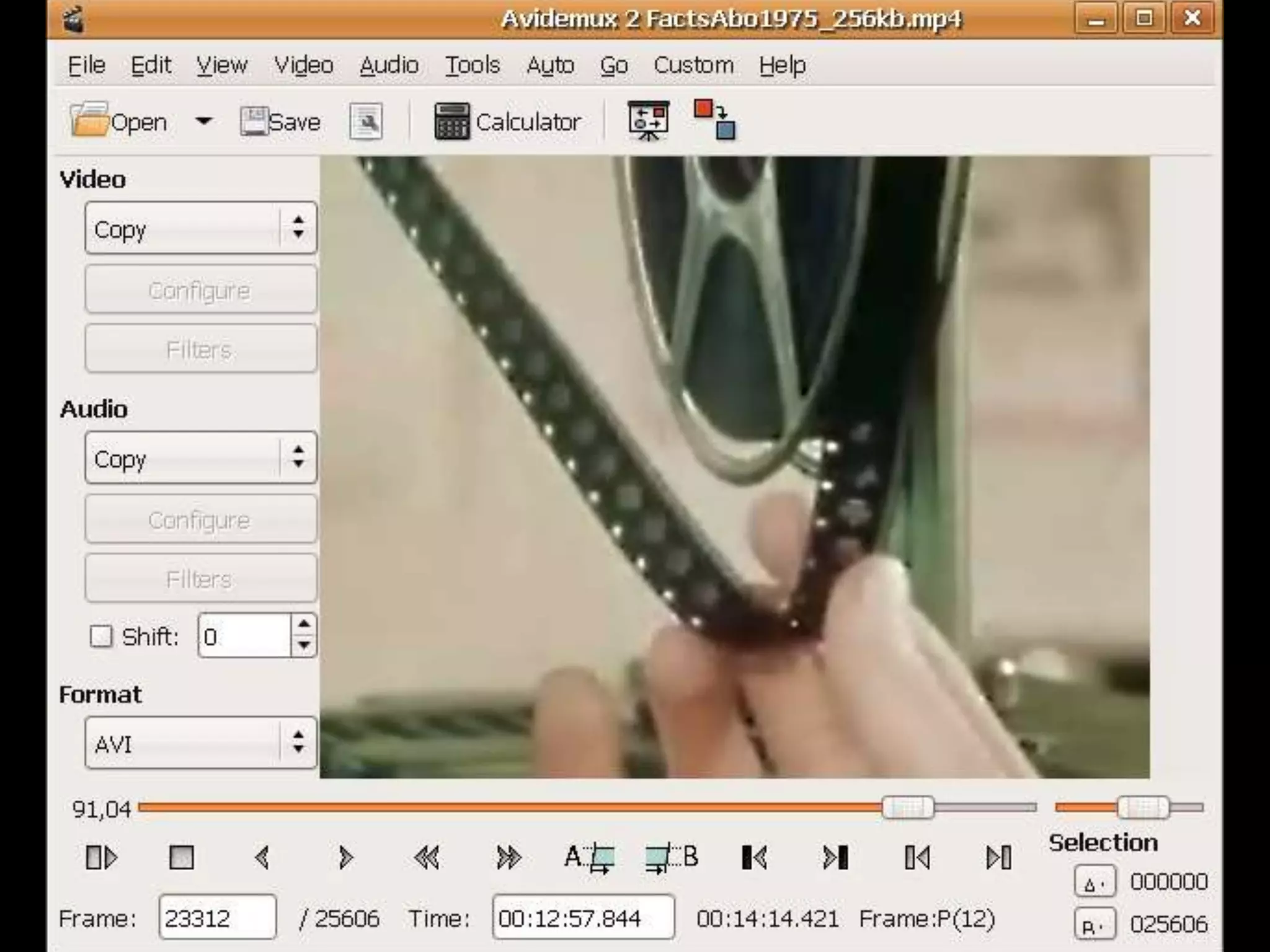Click the Stop button

(x=182, y=858)
